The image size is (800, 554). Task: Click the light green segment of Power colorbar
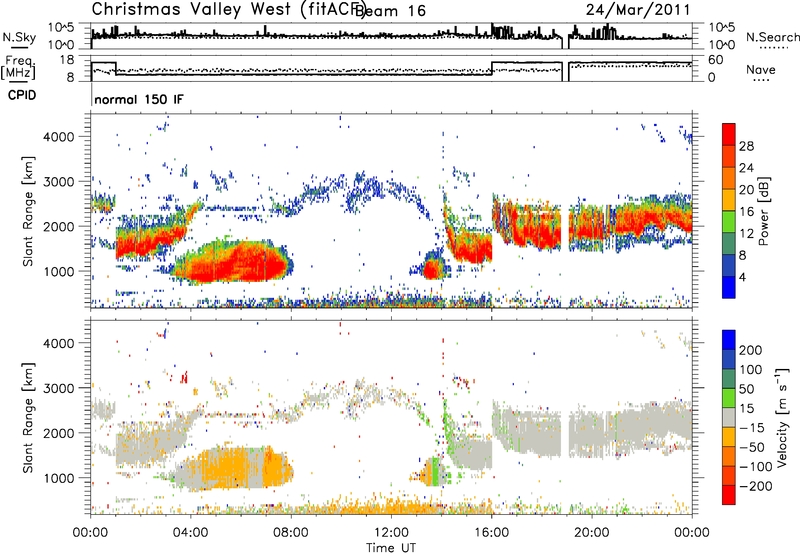coord(729,222)
